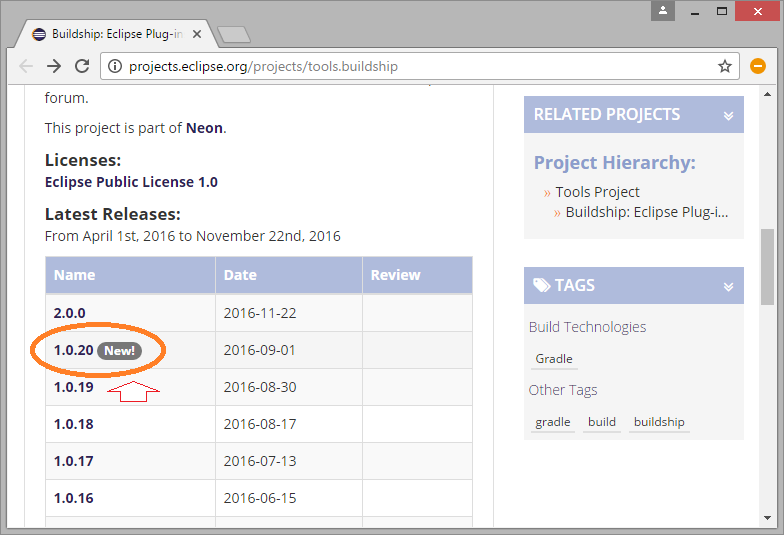
Task: Open Buildship: Eclipse Plug-i... hierarchy link
Action: (646, 212)
